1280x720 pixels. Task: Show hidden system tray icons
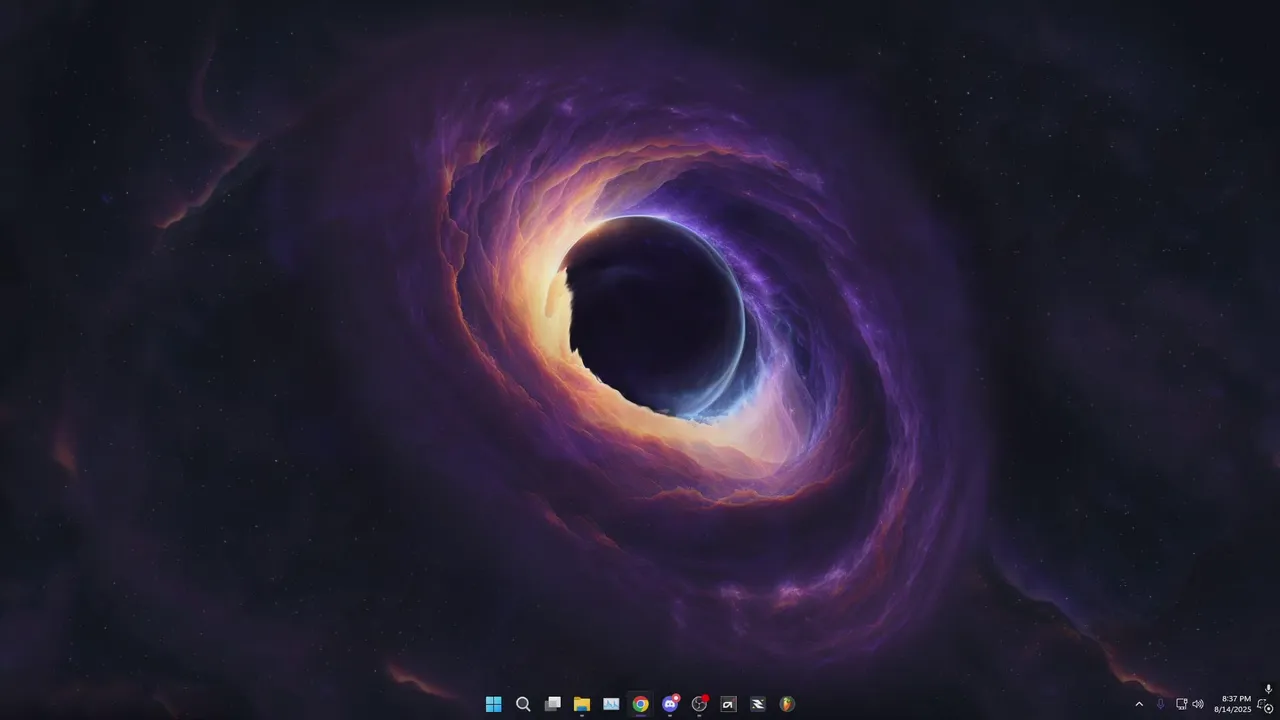pos(1139,704)
